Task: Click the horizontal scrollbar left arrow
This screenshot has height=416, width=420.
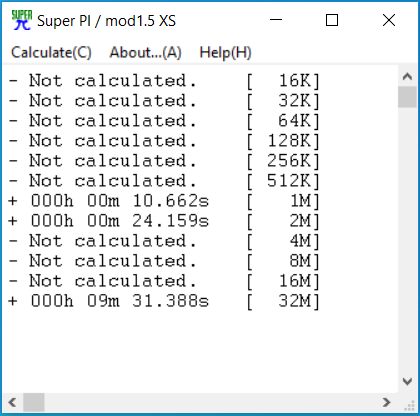Action: 13,402
